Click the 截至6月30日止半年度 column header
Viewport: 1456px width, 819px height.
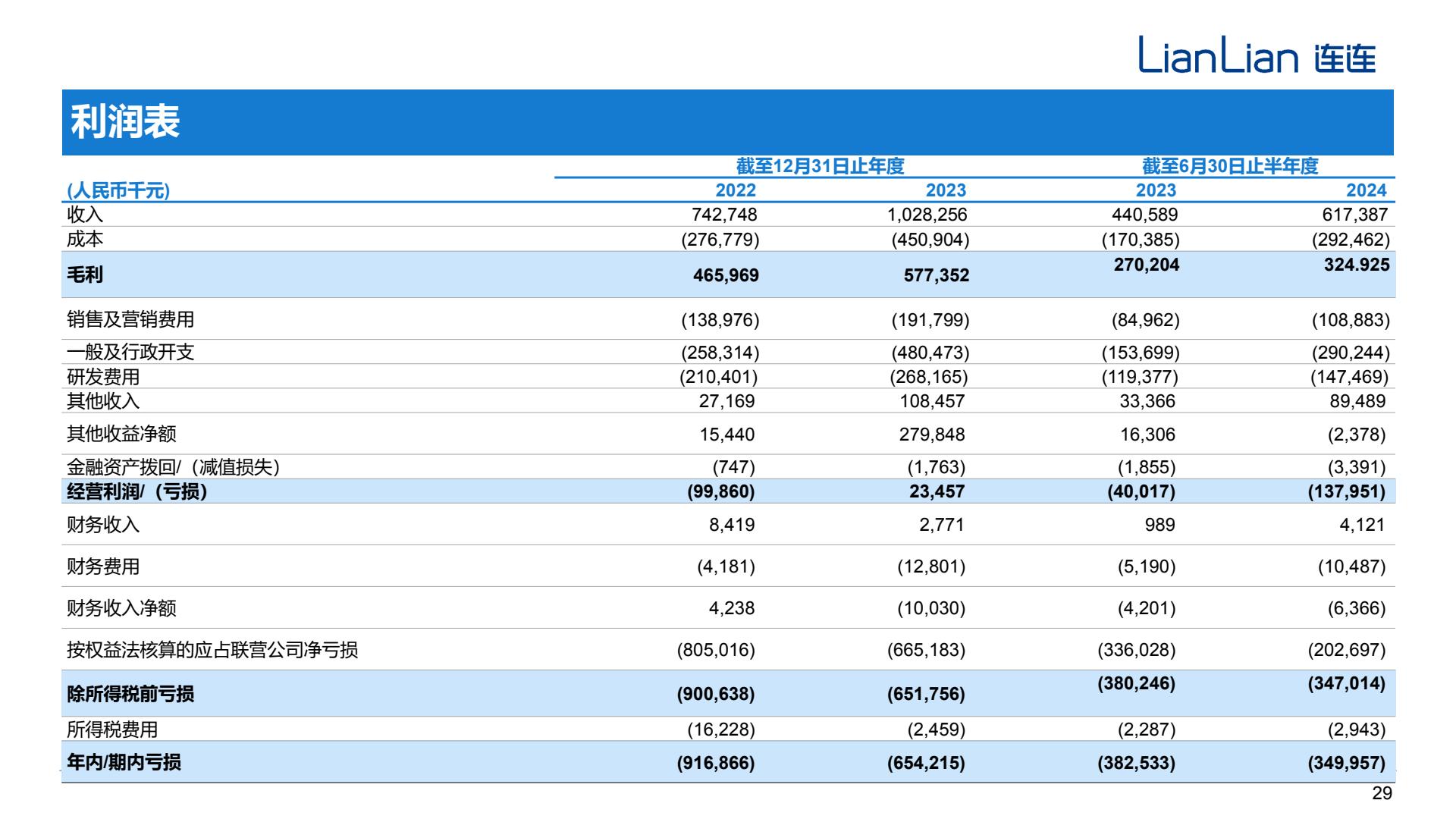pyautogui.click(x=1230, y=166)
